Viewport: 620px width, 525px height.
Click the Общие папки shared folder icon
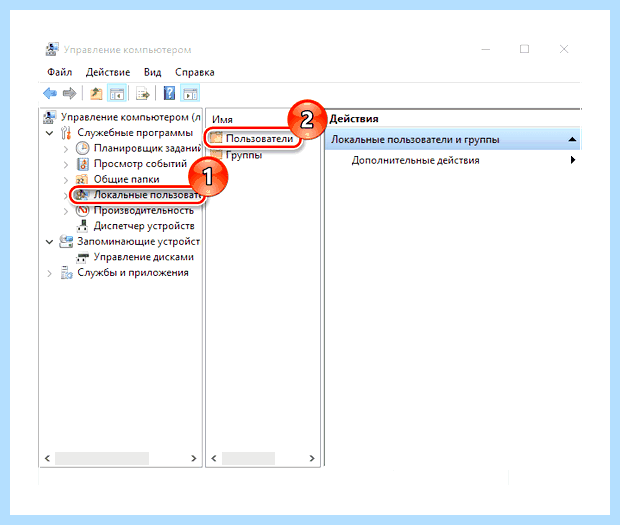[x=82, y=179]
